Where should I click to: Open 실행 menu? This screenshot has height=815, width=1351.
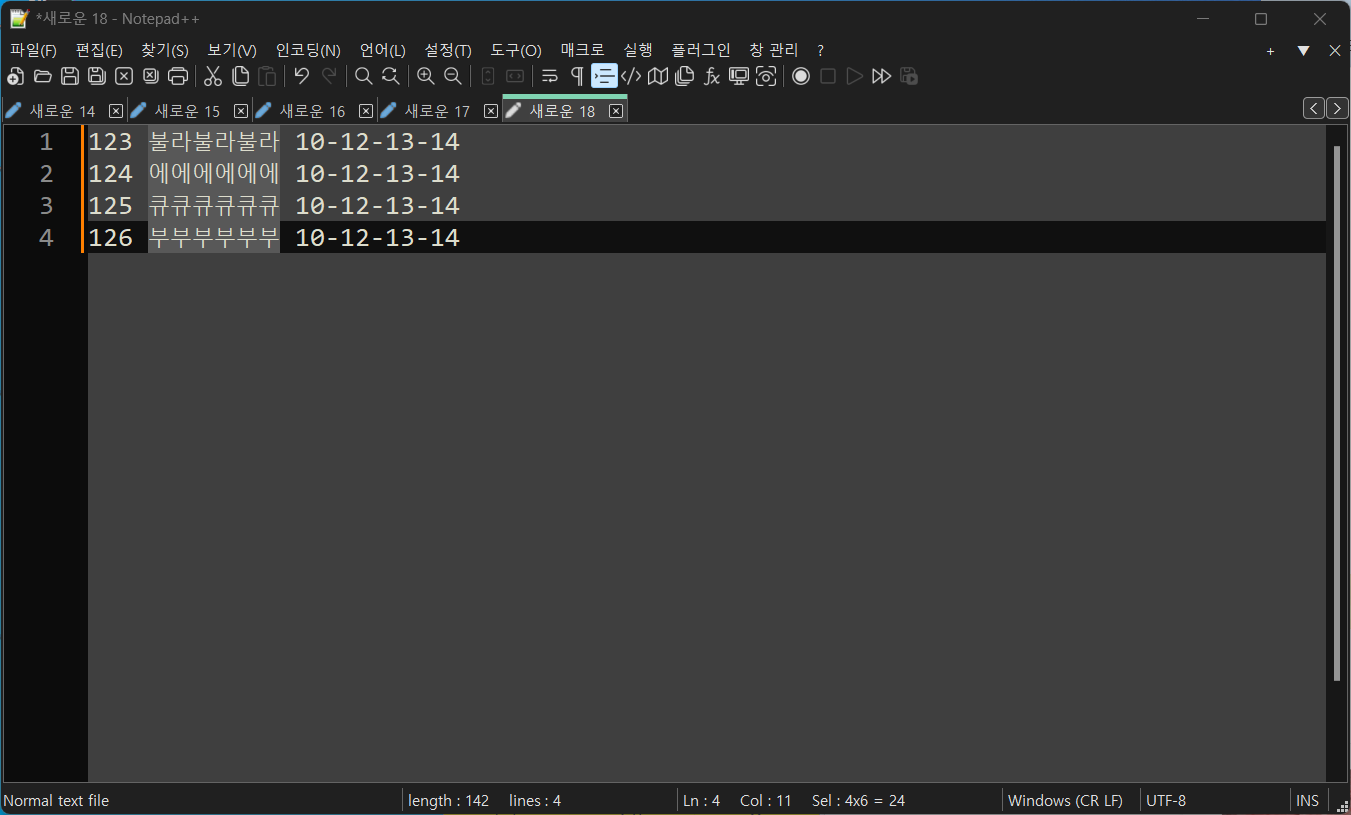pos(638,50)
